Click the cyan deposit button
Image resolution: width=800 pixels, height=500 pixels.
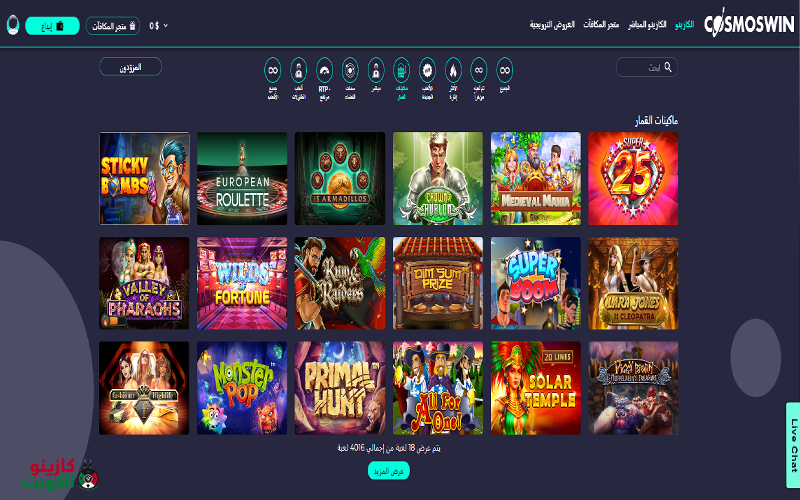pyautogui.click(x=53, y=26)
